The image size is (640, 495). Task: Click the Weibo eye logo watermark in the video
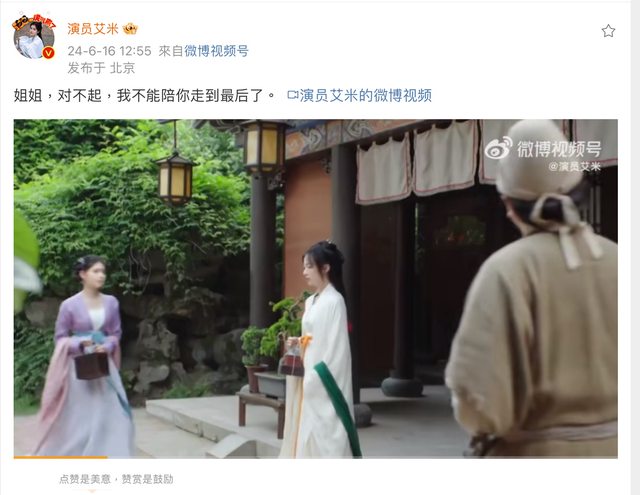(x=498, y=147)
